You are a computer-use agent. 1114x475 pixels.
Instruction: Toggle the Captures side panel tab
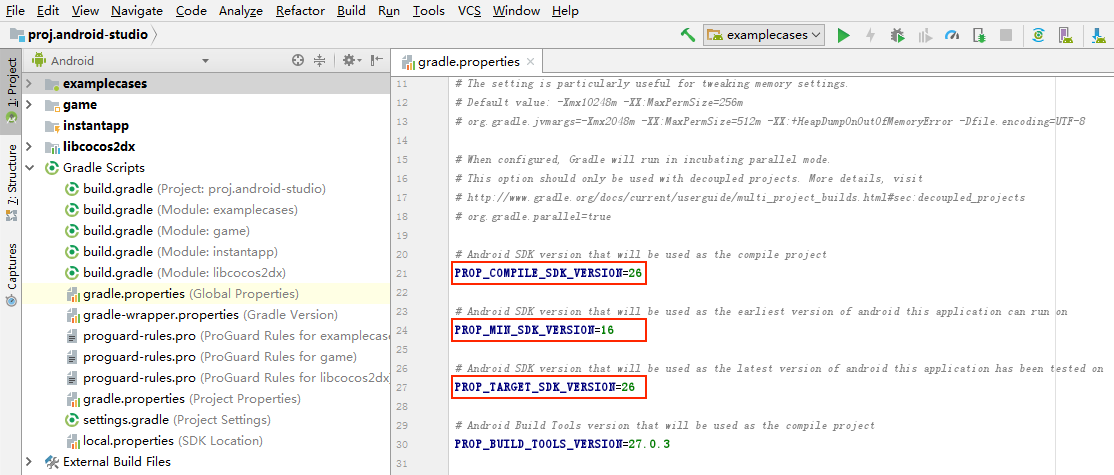(12, 272)
